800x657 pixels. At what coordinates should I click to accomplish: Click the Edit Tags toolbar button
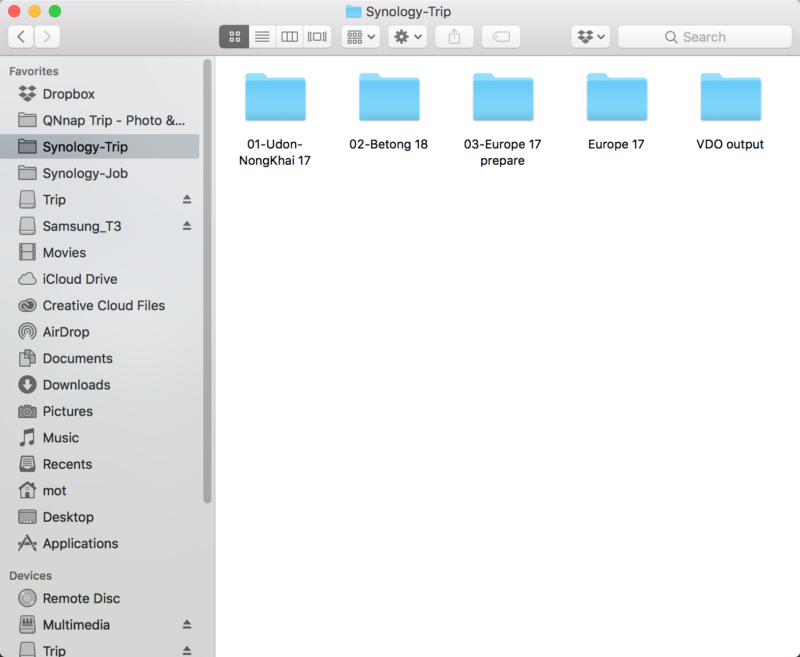501,37
